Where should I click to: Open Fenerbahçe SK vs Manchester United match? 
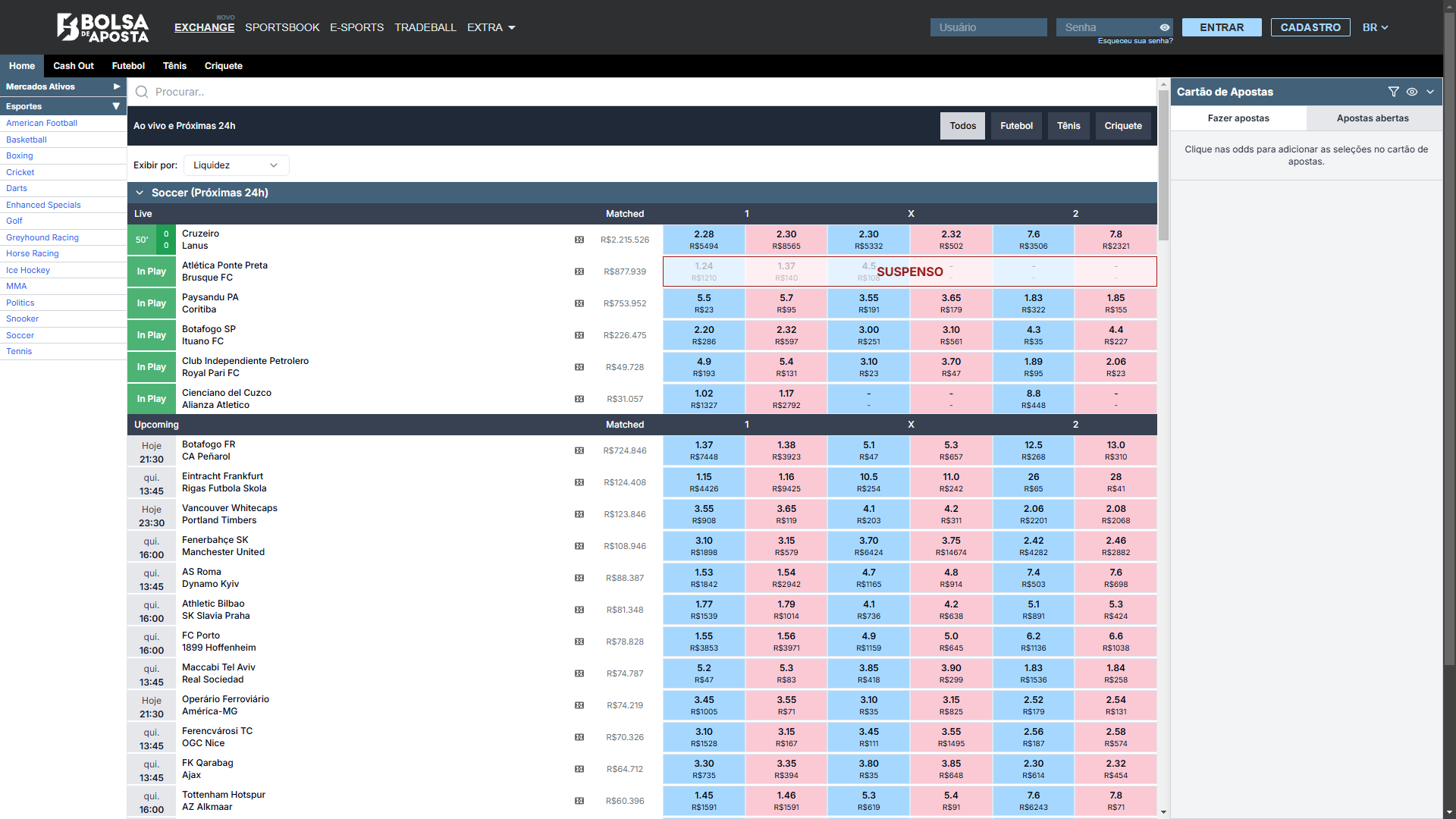[223, 546]
